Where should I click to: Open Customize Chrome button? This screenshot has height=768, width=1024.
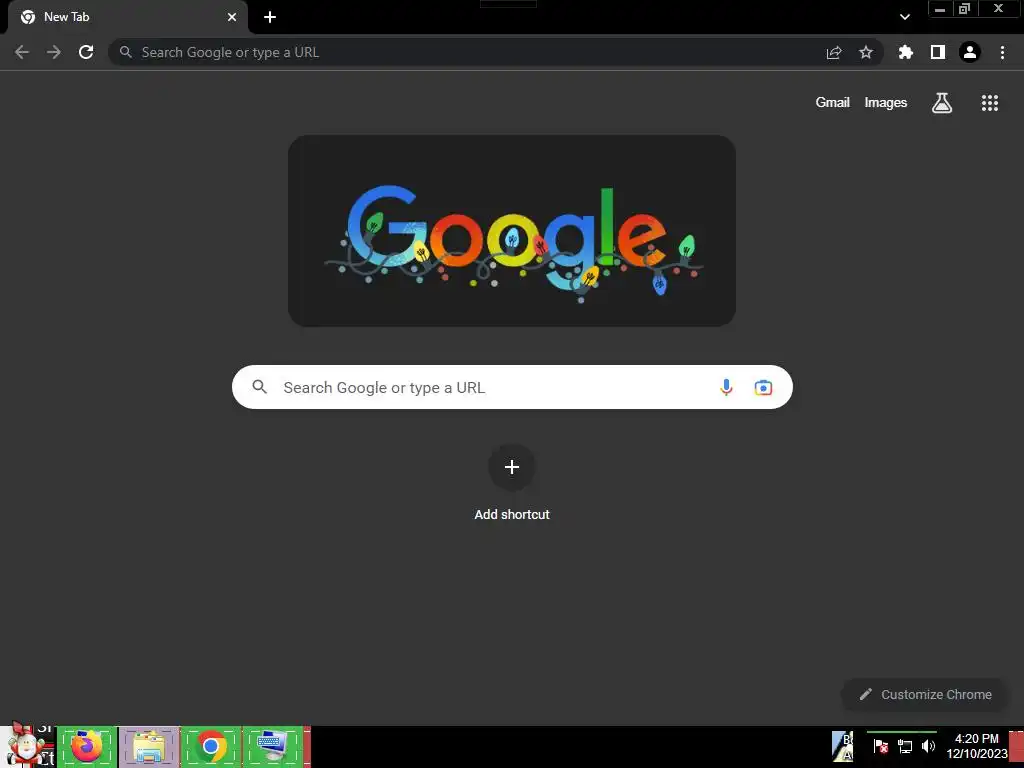click(925, 694)
